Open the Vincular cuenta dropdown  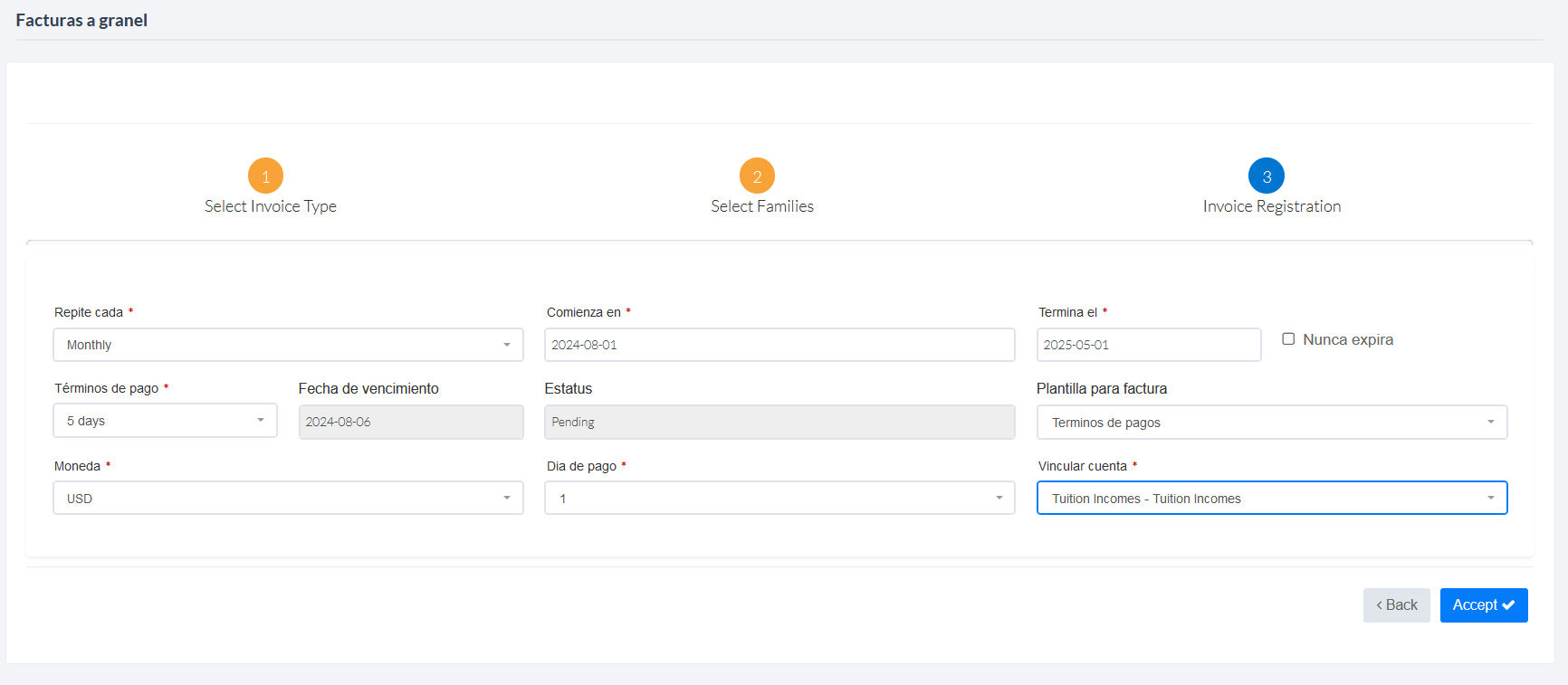click(x=1271, y=499)
